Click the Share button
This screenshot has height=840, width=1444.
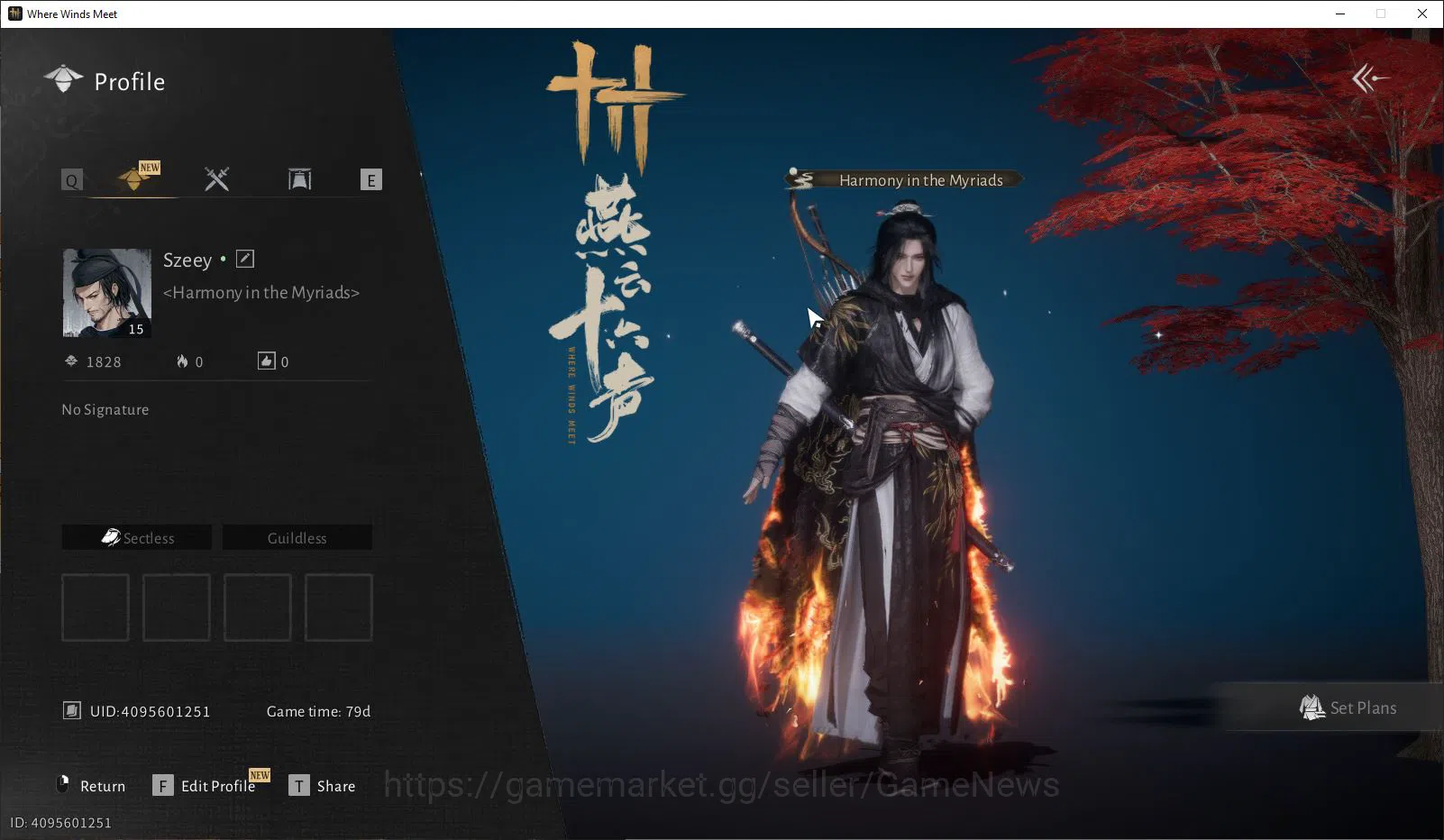(336, 786)
